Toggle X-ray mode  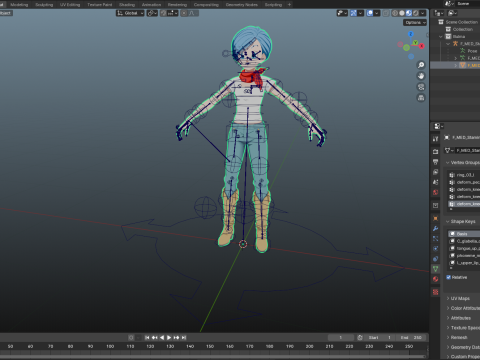pyautogui.click(x=386, y=13)
